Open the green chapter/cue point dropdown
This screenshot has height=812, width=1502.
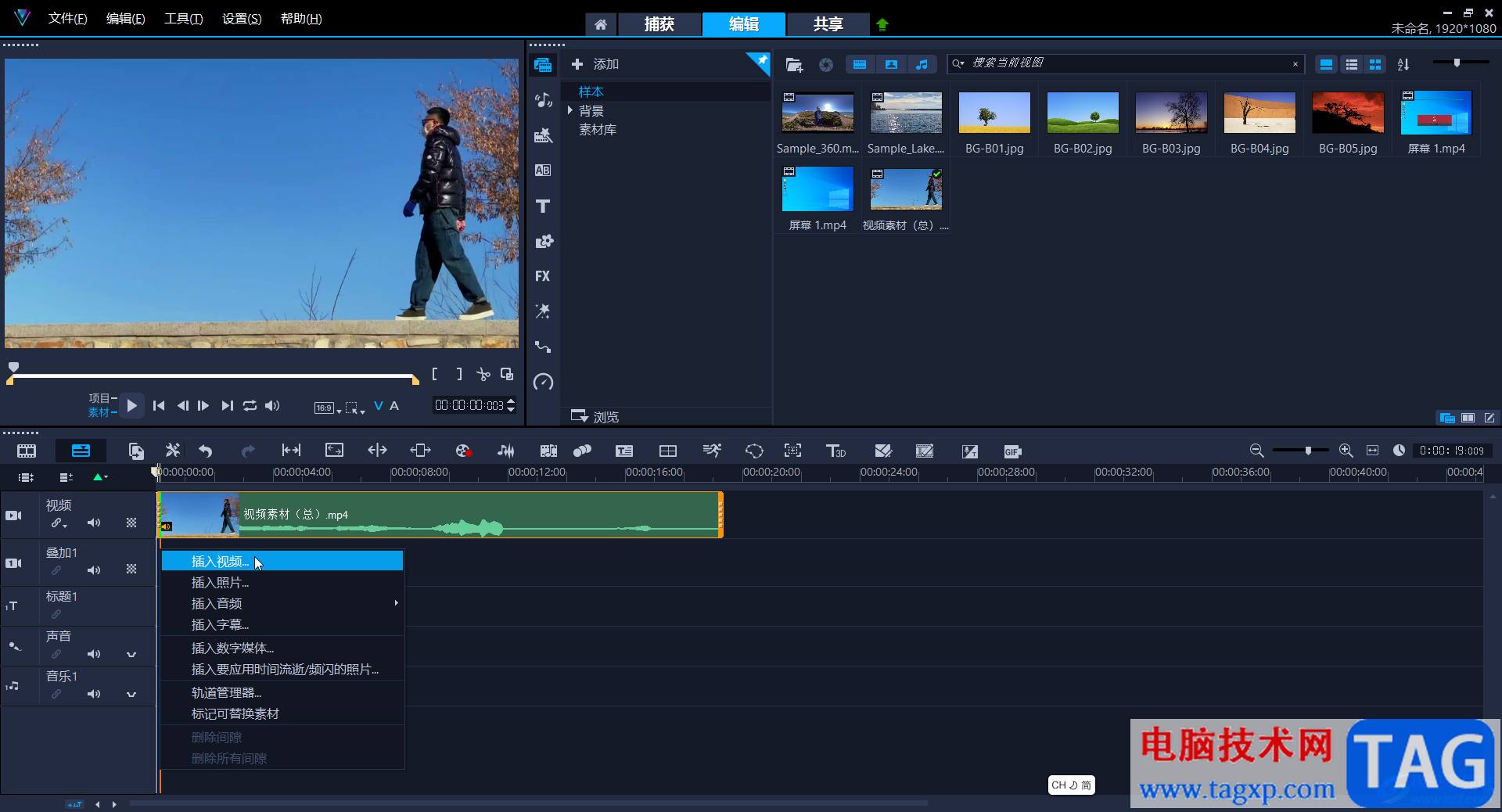(x=100, y=477)
